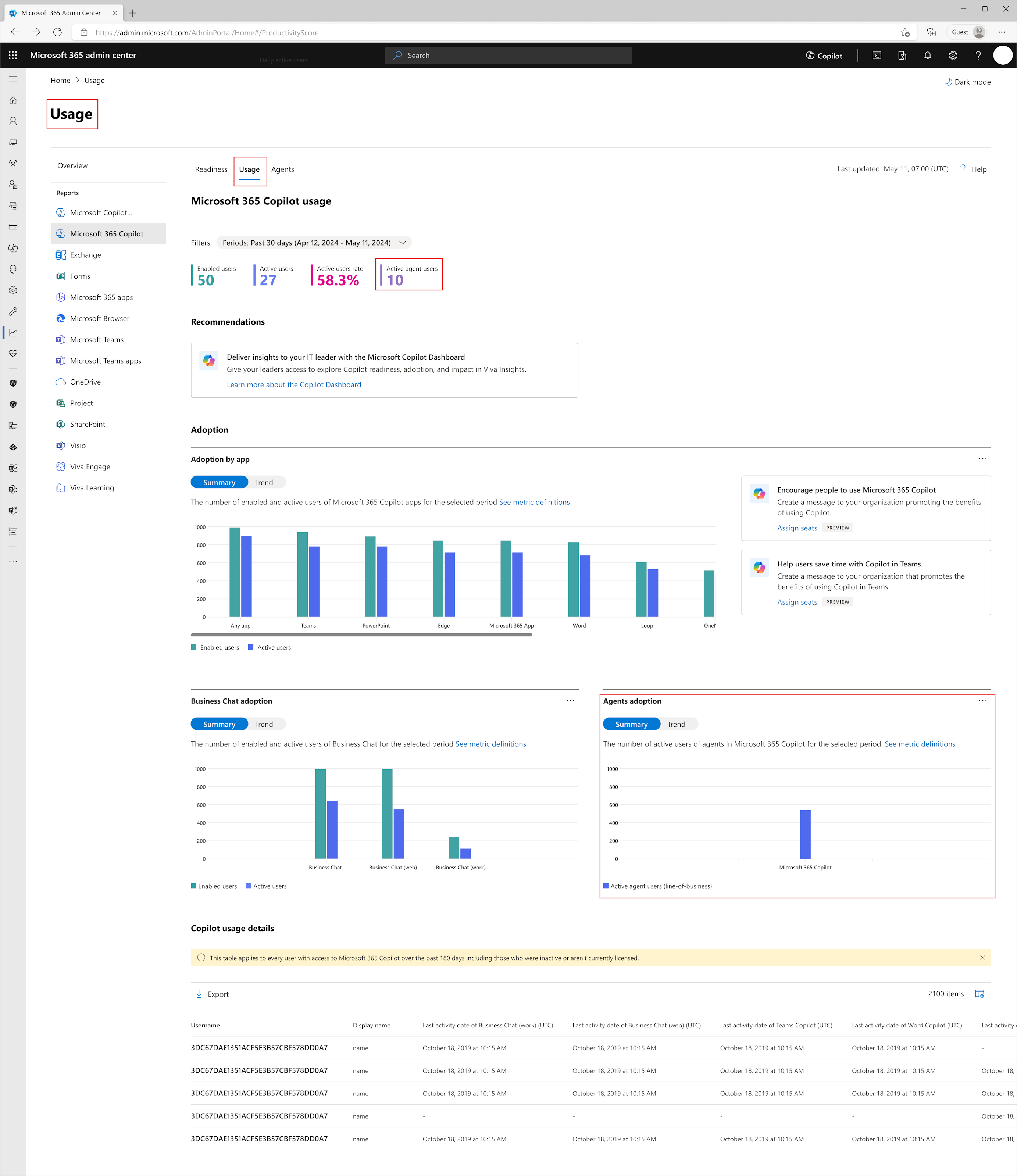The width and height of the screenshot is (1017, 1176).
Task: Click Help link near last updated
Action: point(973,169)
